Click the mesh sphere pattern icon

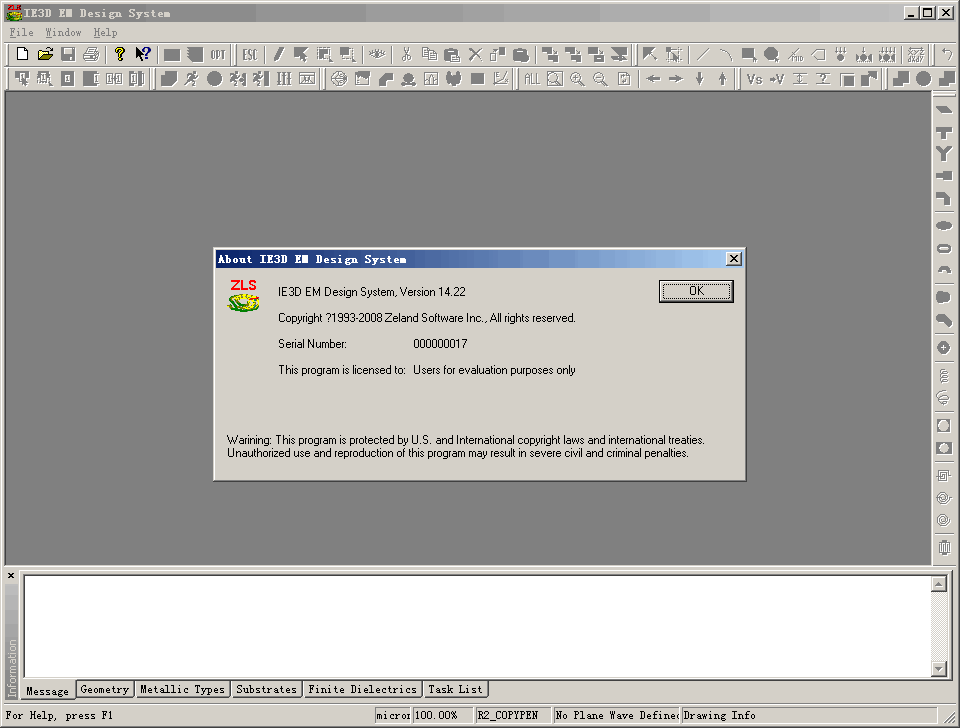click(x=339, y=79)
